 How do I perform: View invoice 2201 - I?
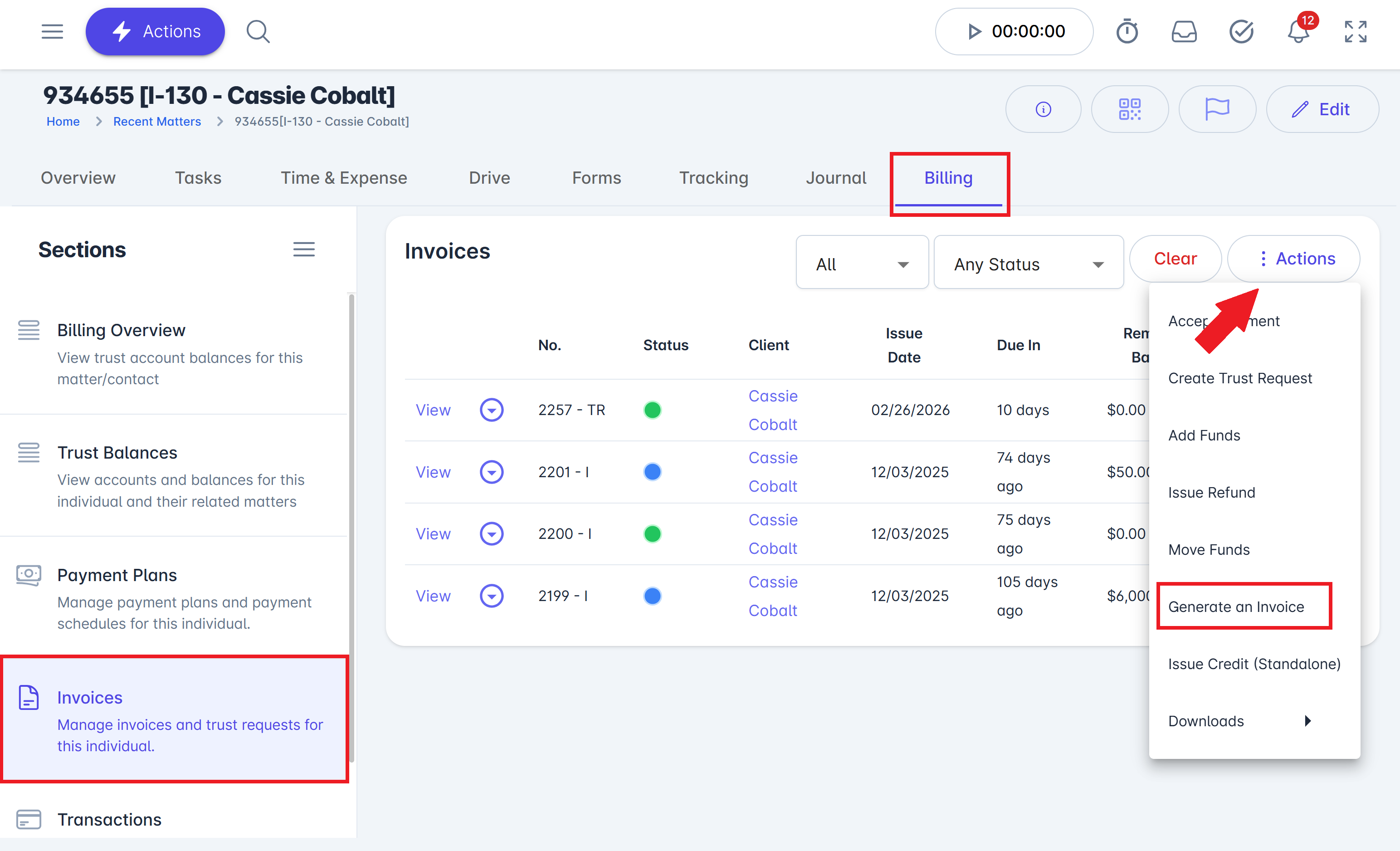(433, 472)
